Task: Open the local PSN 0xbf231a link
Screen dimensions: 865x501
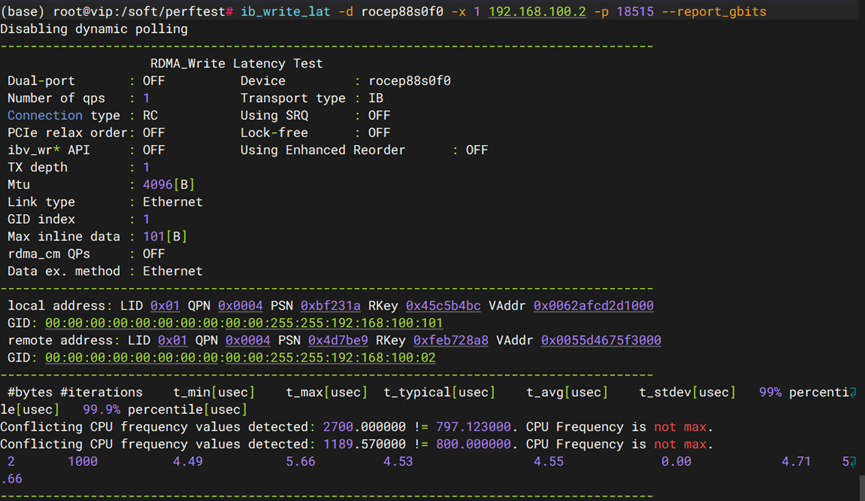Action: coord(330,305)
